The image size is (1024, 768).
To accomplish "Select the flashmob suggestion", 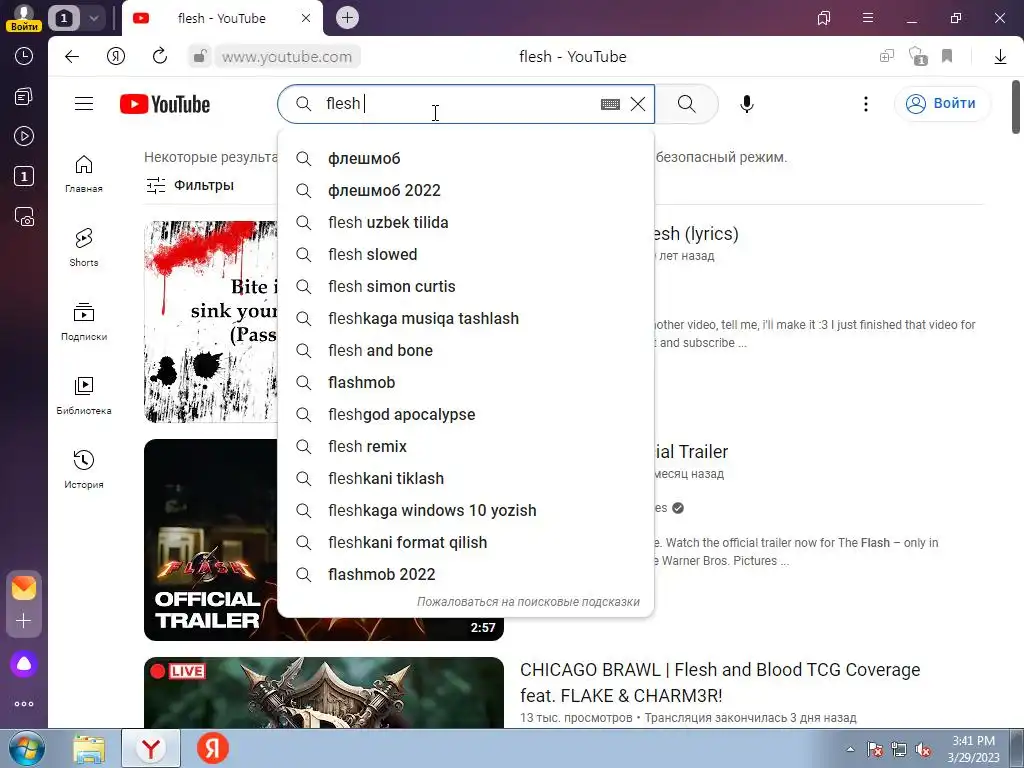I will pos(466,383).
